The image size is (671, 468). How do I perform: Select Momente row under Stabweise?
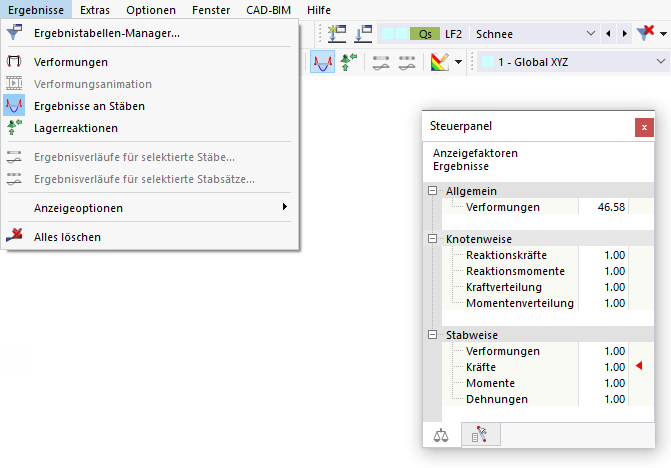coord(548,383)
